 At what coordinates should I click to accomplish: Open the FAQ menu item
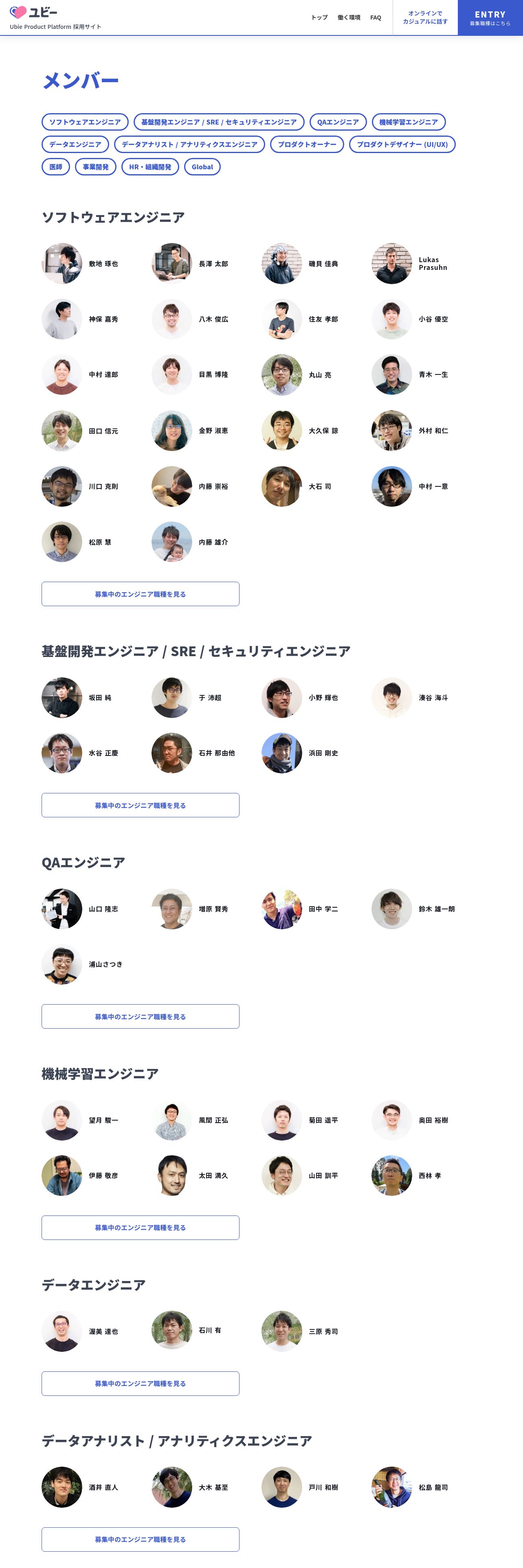(x=376, y=18)
